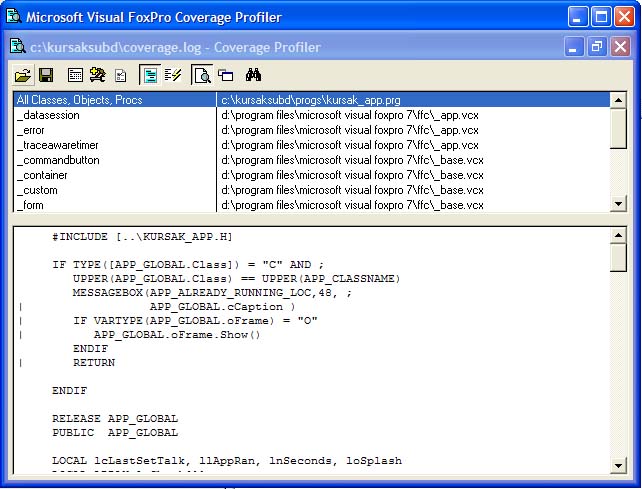
Task: Toggle Profile Mode lightning icon
Action: (x=173, y=75)
